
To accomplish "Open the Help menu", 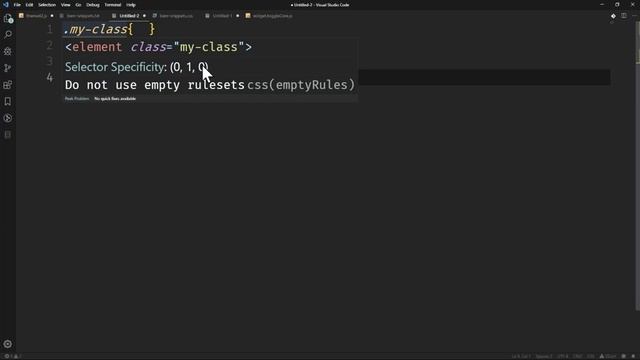I will (131, 5).
